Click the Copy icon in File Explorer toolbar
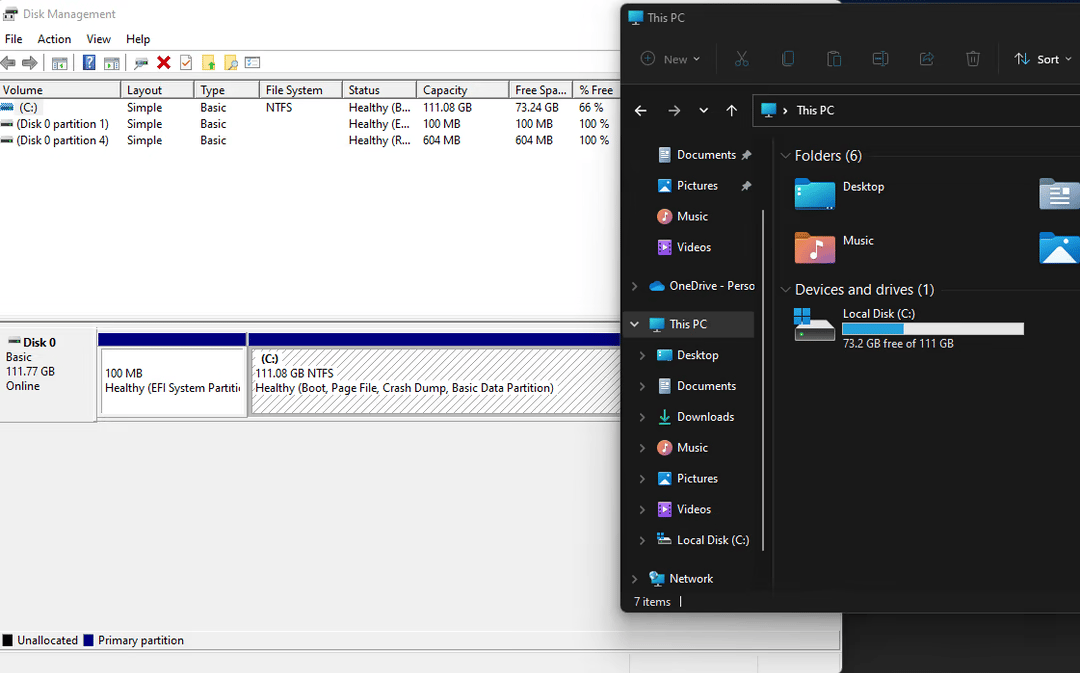 788,59
